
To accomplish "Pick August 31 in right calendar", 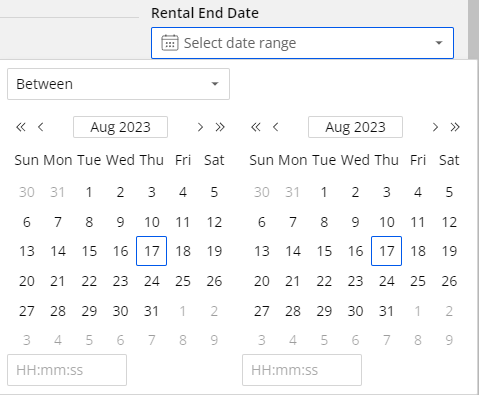I will pyautogui.click(x=386, y=311).
